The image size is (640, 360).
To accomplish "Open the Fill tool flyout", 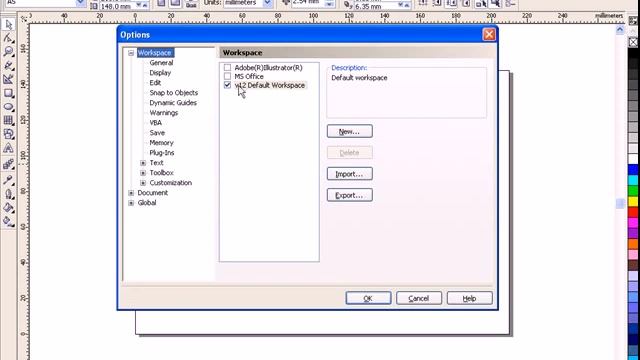I will (8, 208).
